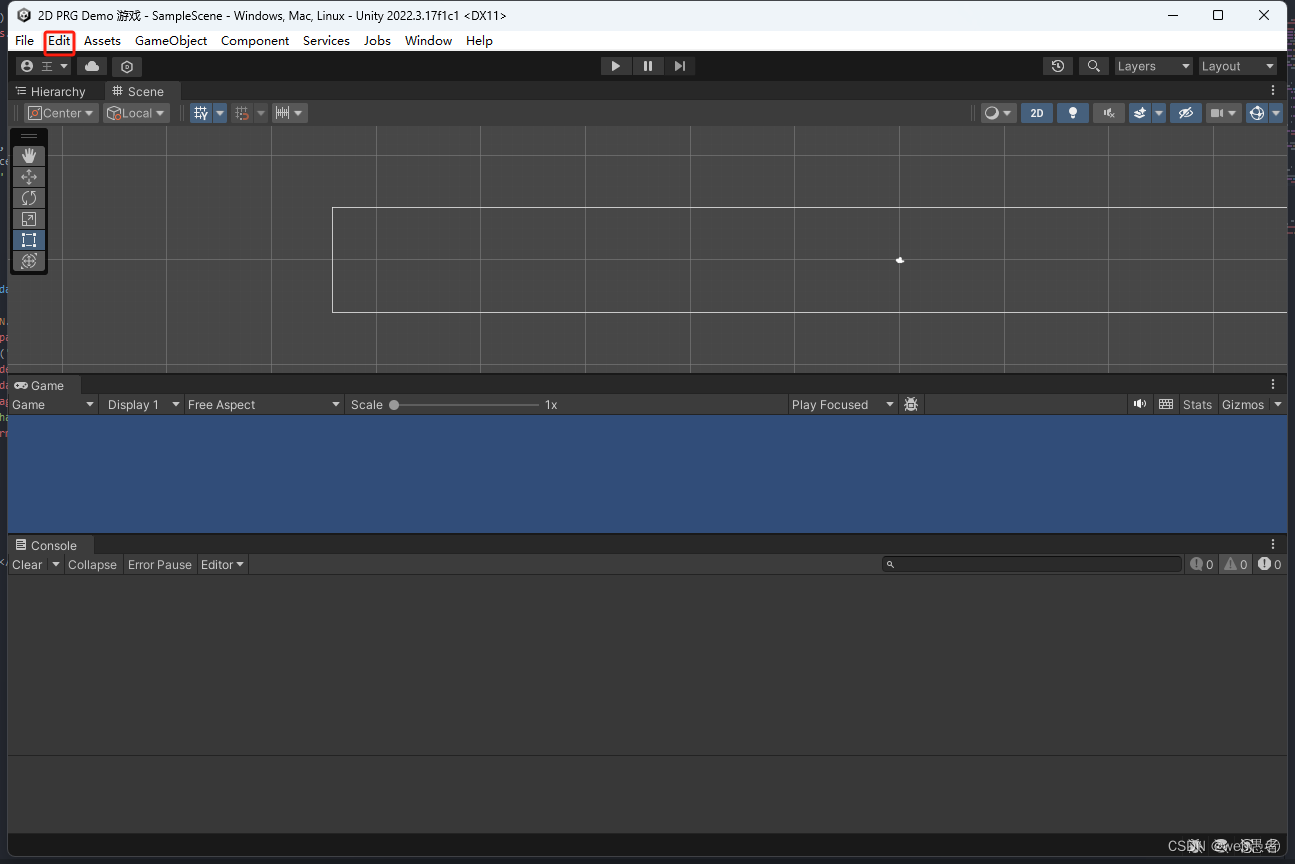Select the Rotate tool
This screenshot has width=1295, height=864.
tap(29, 198)
